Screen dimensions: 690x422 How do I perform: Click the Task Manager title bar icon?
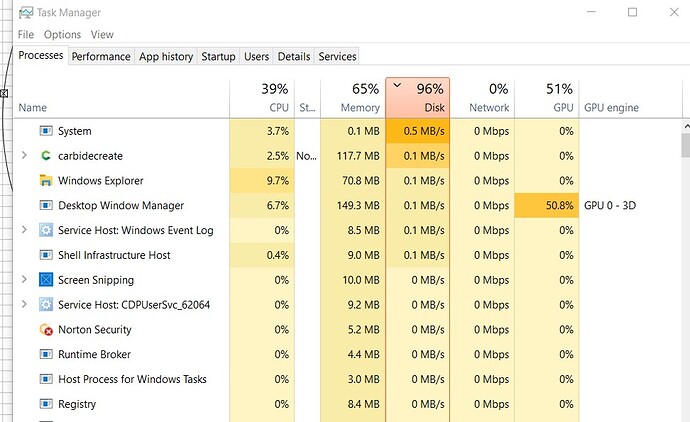pos(26,12)
